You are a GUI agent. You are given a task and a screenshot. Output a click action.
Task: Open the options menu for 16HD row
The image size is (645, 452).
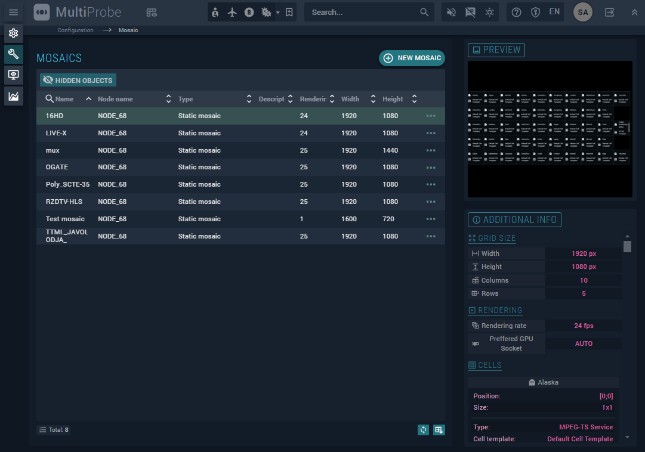coord(431,116)
